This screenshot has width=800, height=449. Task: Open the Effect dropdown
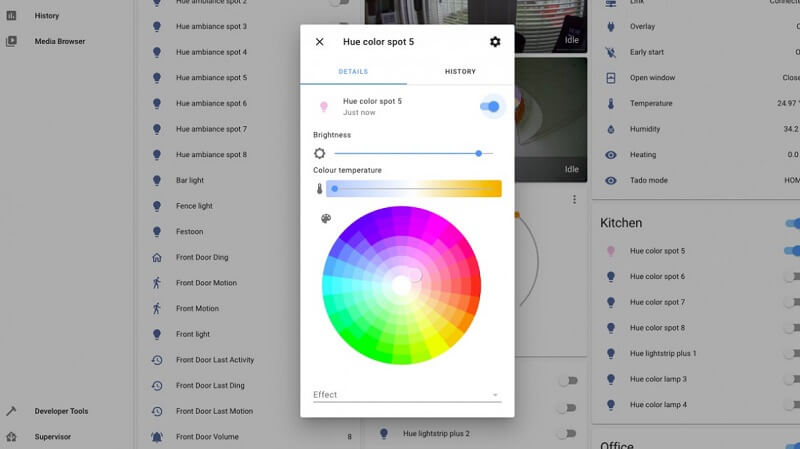pos(407,394)
